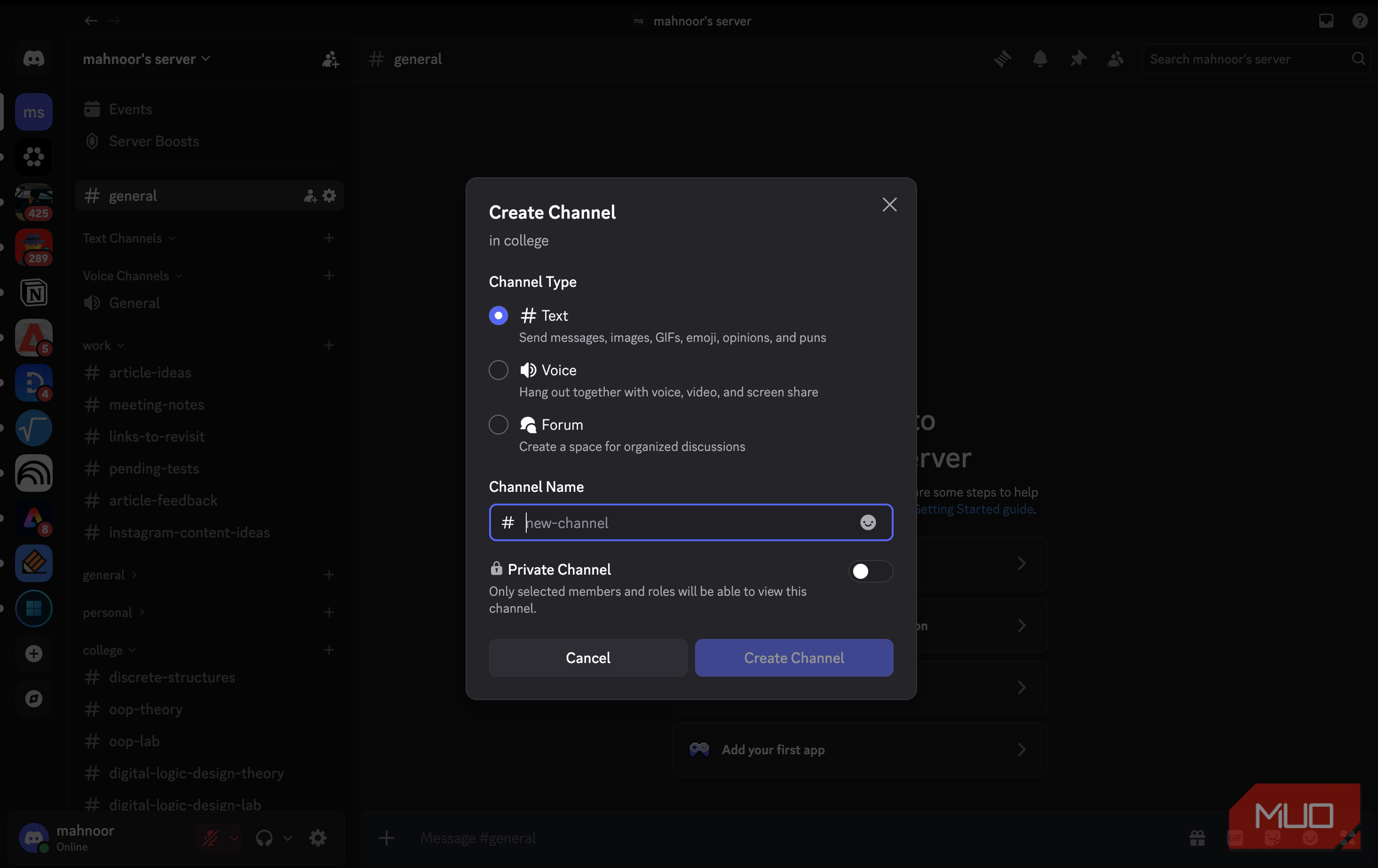Screen dimensions: 1378x868
Task: Click the Channel Name input field
Action: click(691, 522)
